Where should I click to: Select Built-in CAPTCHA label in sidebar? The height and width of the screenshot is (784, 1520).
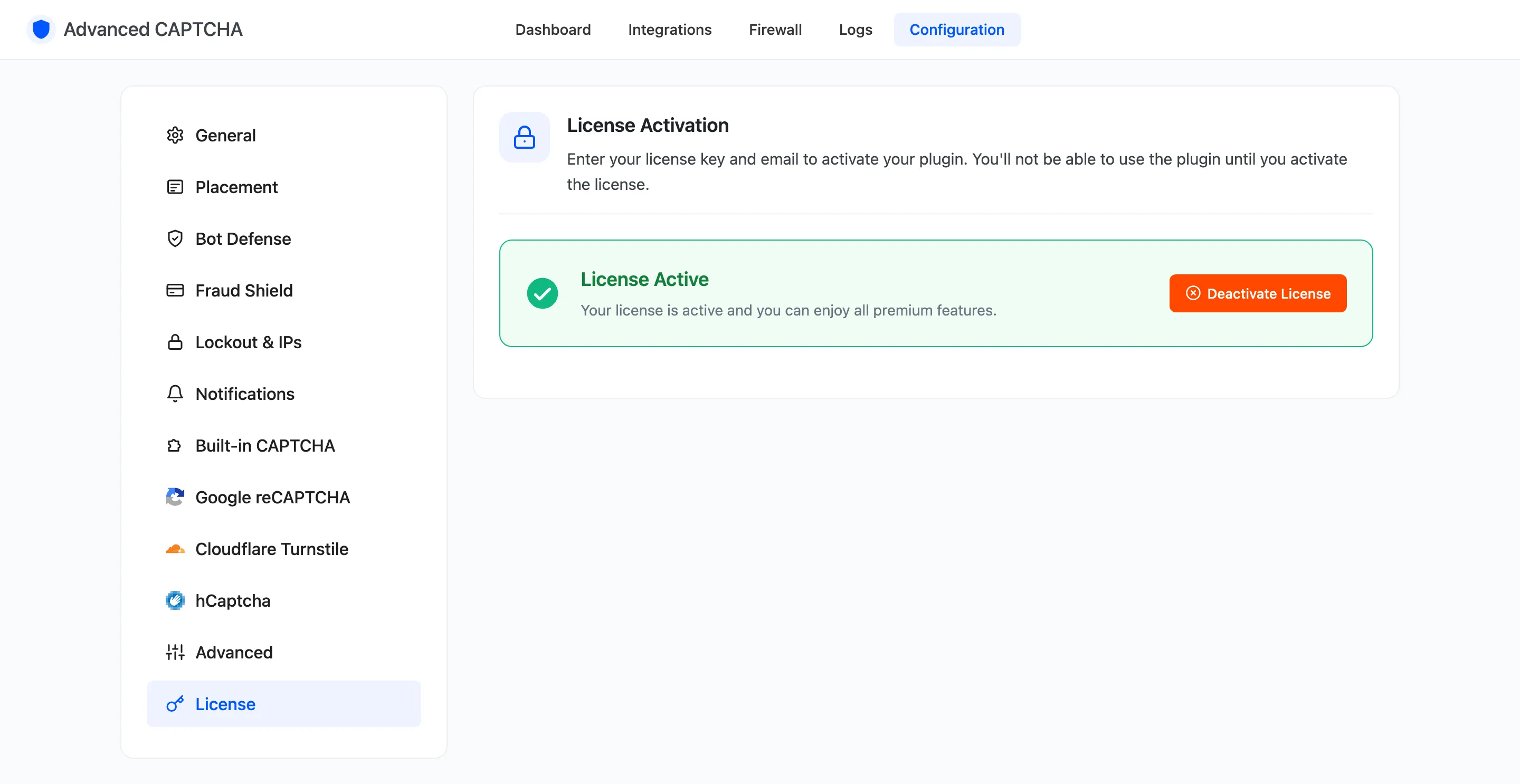tap(265, 445)
